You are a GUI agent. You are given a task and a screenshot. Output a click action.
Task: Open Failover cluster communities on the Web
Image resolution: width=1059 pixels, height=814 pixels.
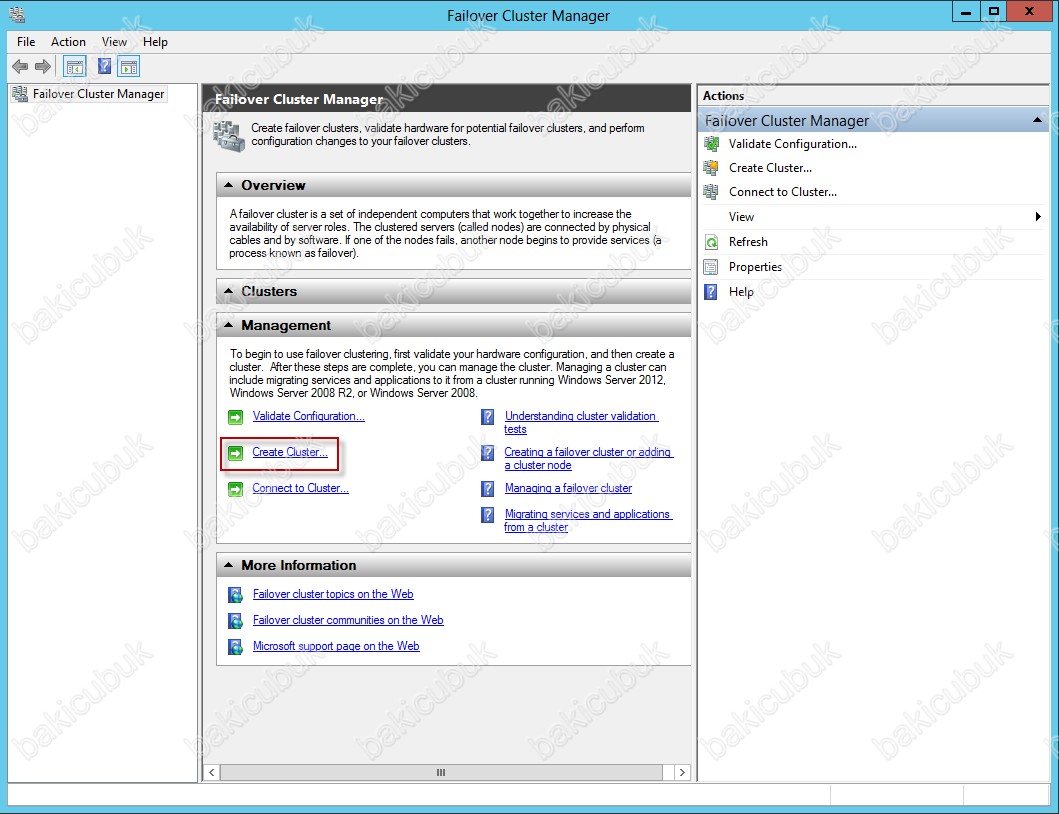[348, 620]
